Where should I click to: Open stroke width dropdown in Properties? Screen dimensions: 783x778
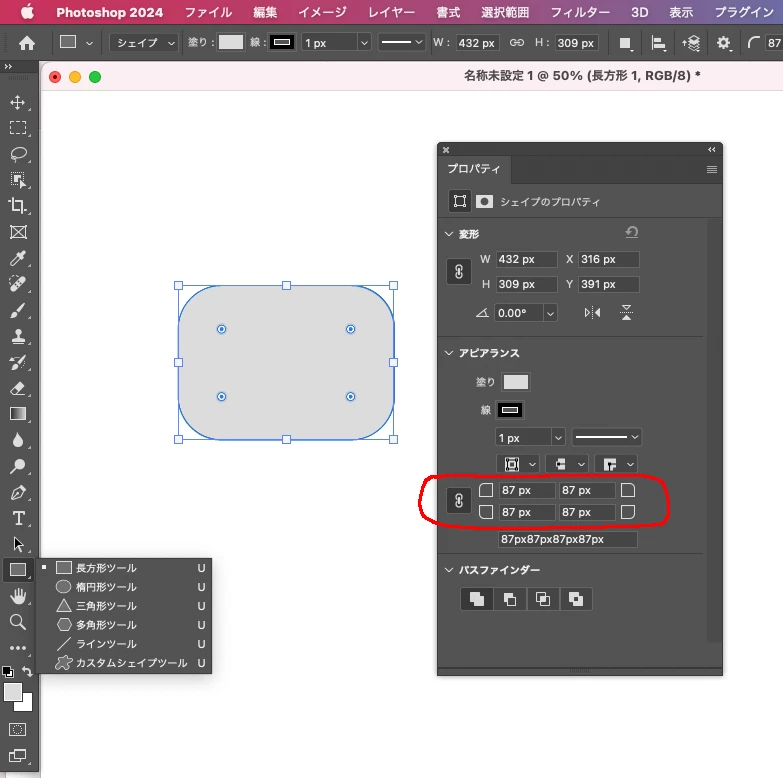[x=558, y=438]
